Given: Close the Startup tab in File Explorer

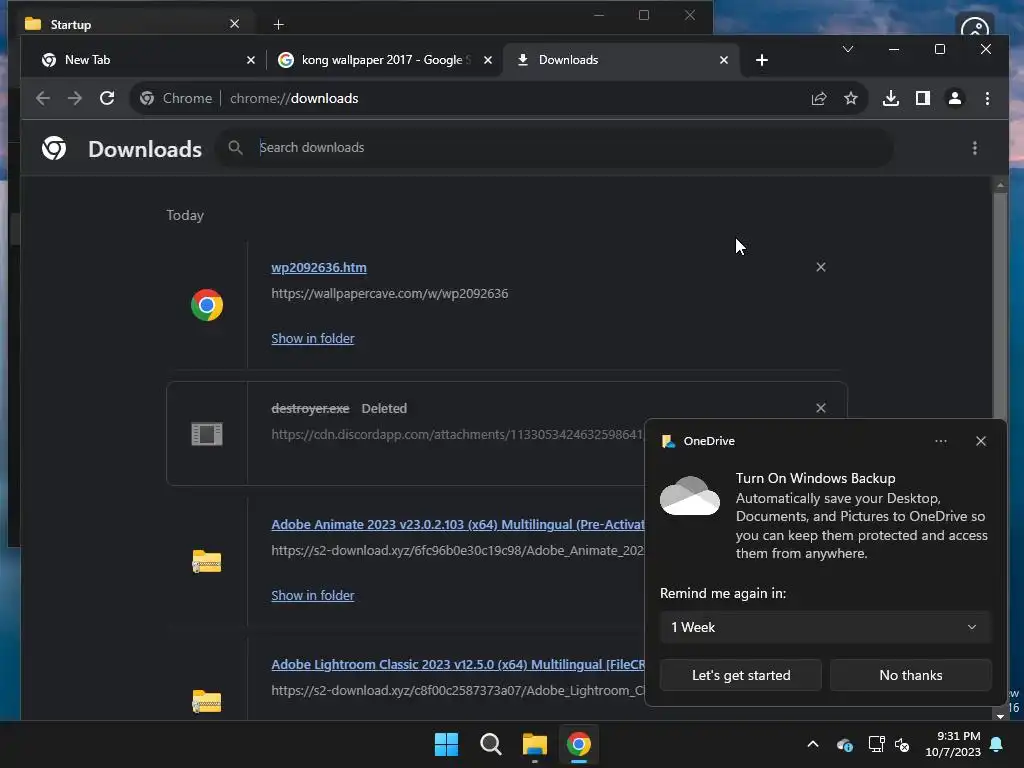Looking at the screenshot, I should pyautogui.click(x=234, y=24).
